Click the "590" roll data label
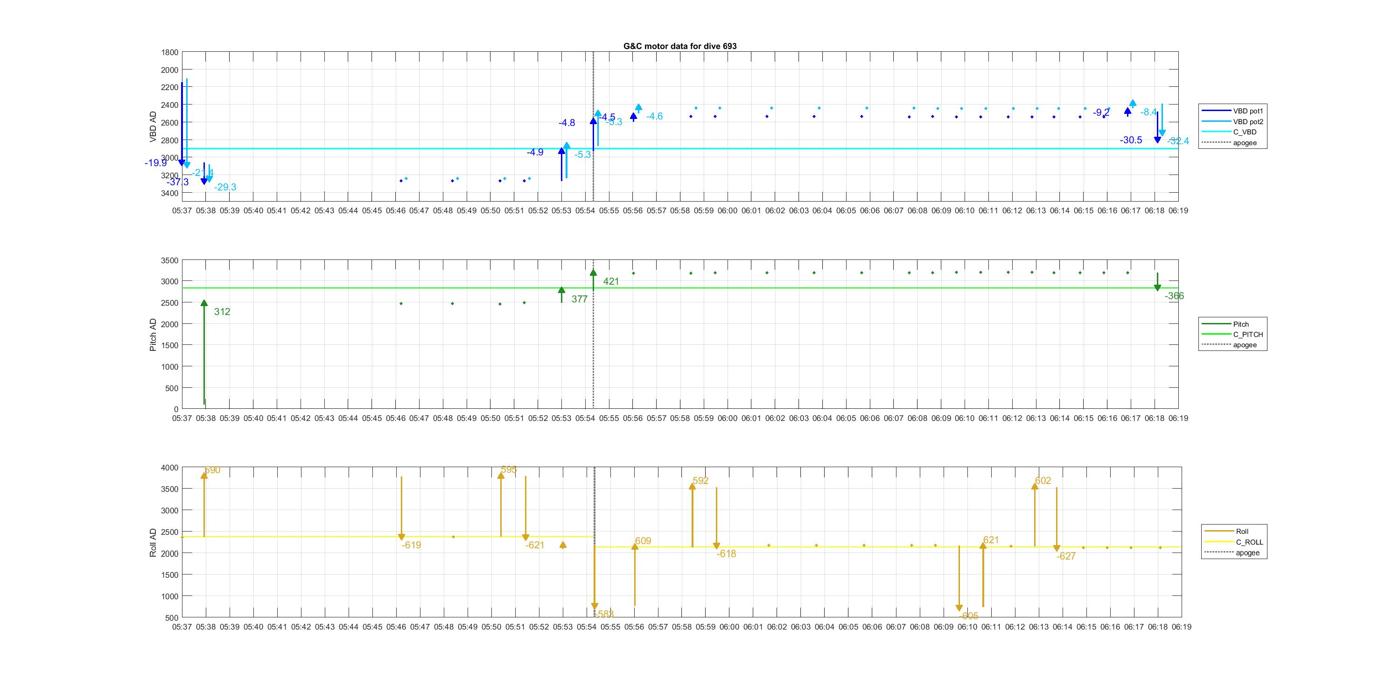The height and width of the screenshot is (693, 1400). coord(212,470)
